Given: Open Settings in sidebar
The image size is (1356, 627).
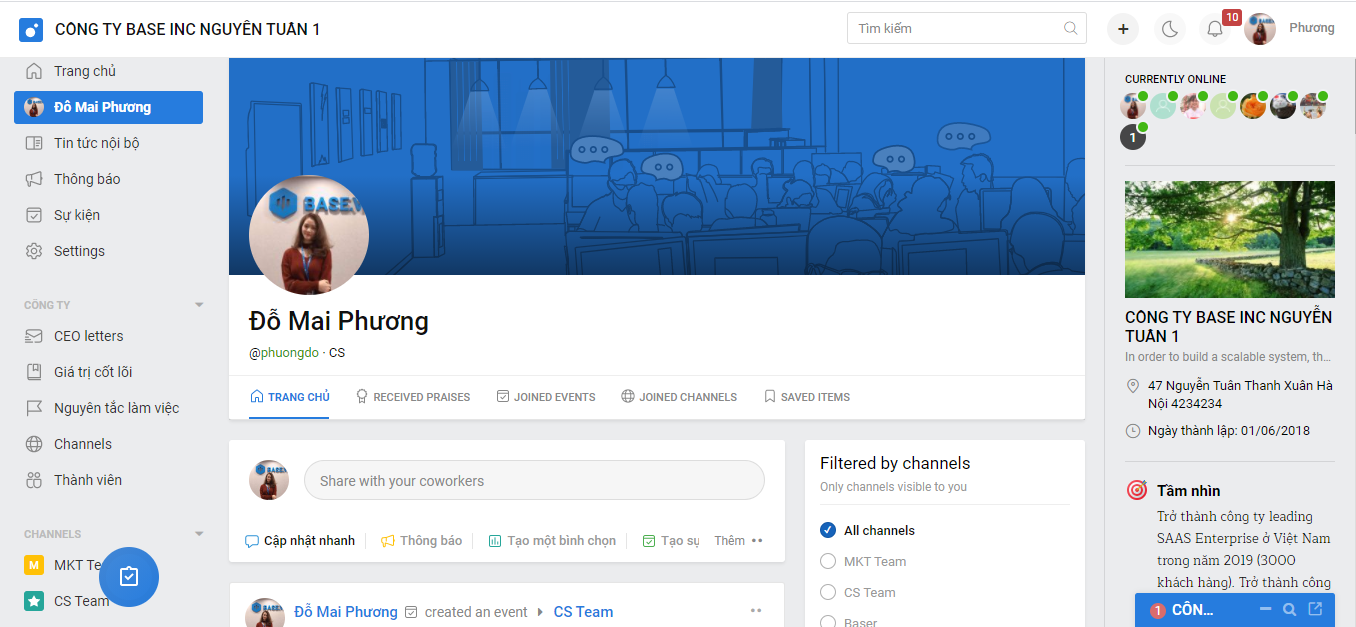Looking at the screenshot, I should (x=79, y=251).
